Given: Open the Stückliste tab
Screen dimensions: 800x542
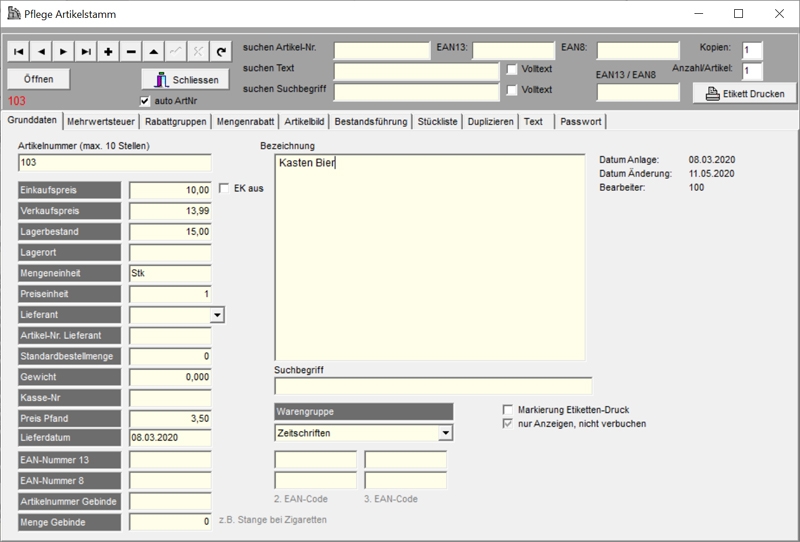Looking at the screenshot, I should pyautogui.click(x=438, y=122).
